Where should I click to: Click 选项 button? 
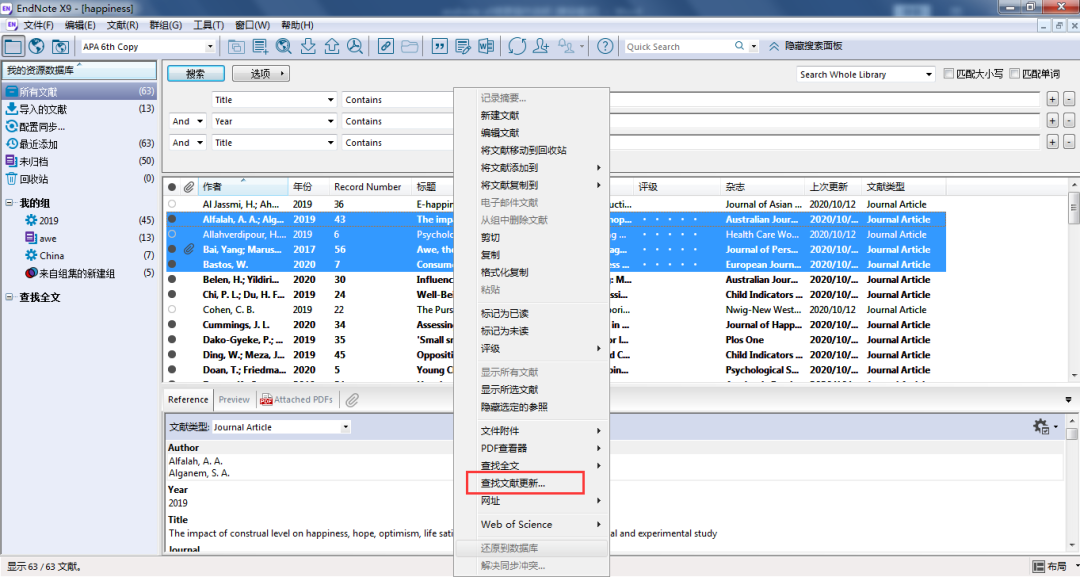click(260, 73)
